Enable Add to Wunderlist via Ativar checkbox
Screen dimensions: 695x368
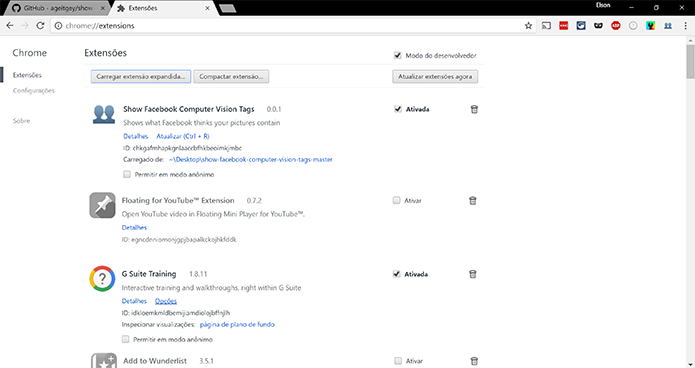click(398, 361)
